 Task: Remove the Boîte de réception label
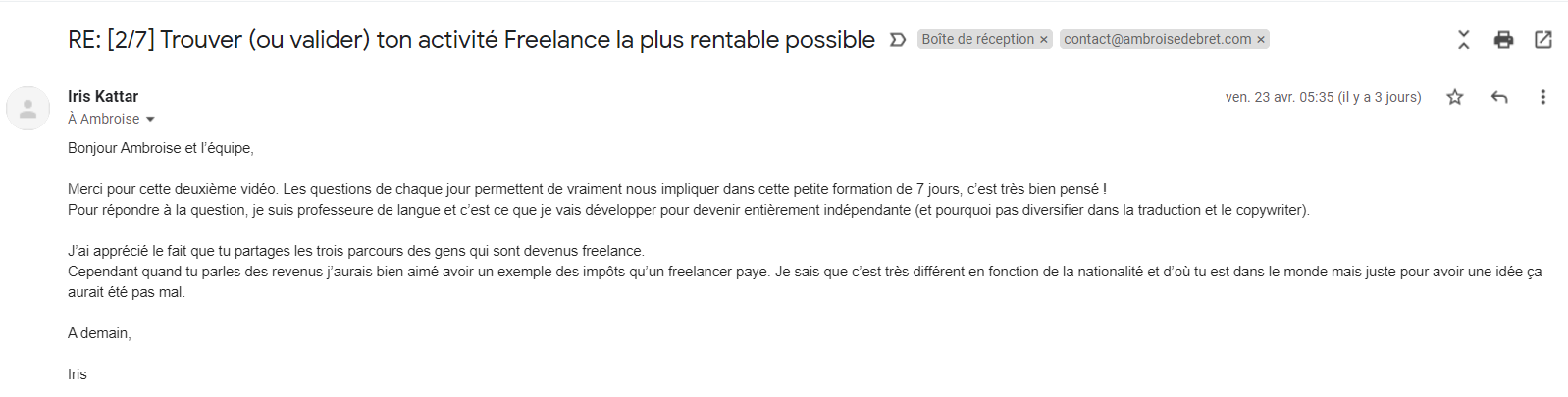point(1044,40)
